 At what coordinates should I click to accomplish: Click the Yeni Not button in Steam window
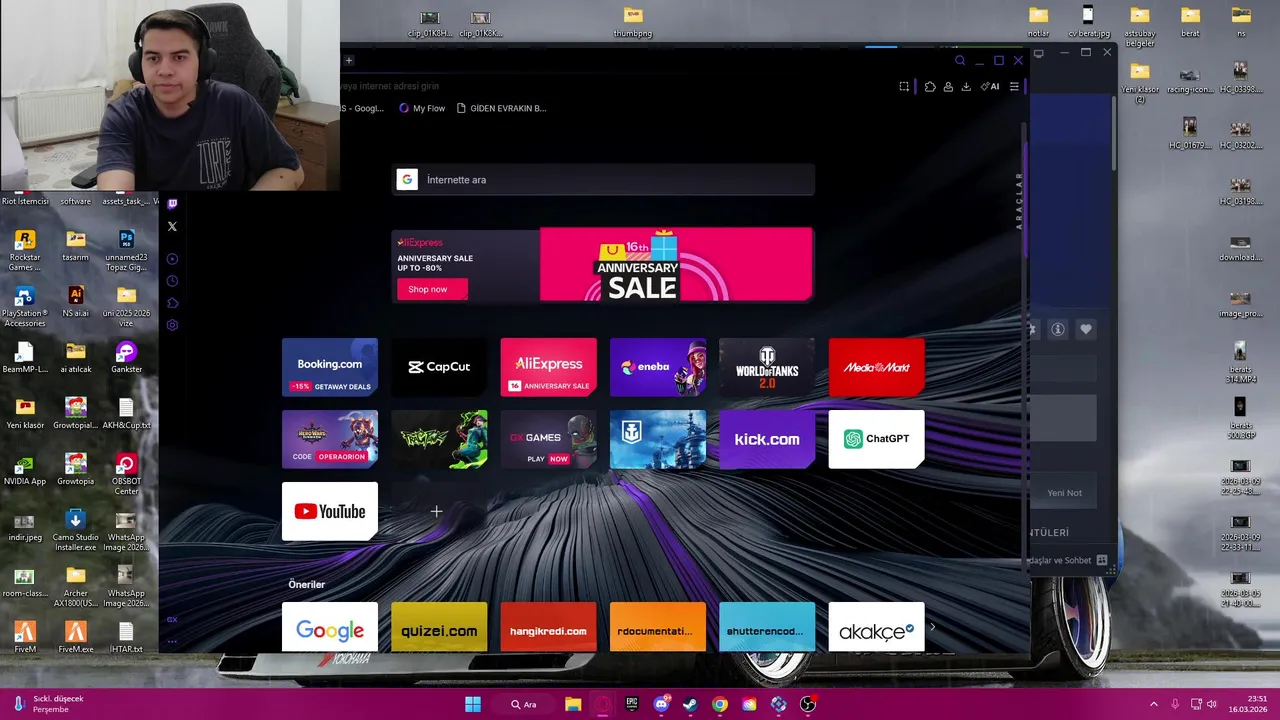click(1064, 493)
